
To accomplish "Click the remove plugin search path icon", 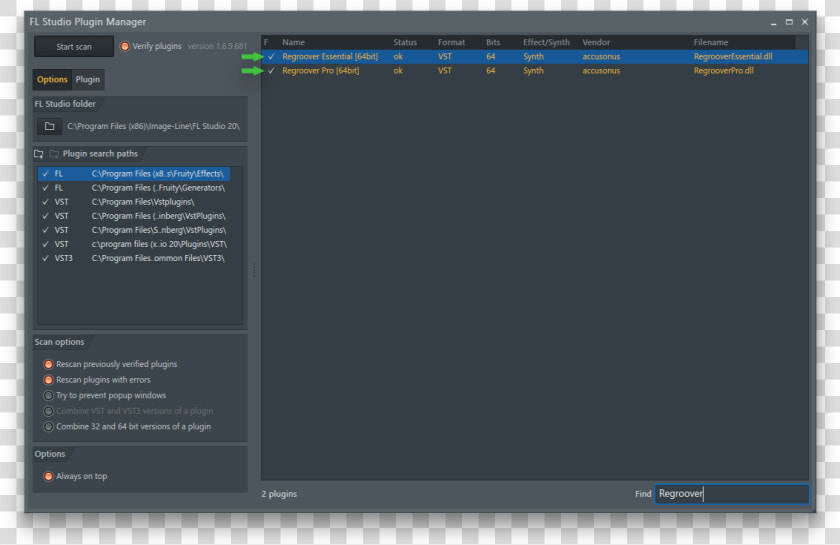I will pos(54,154).
